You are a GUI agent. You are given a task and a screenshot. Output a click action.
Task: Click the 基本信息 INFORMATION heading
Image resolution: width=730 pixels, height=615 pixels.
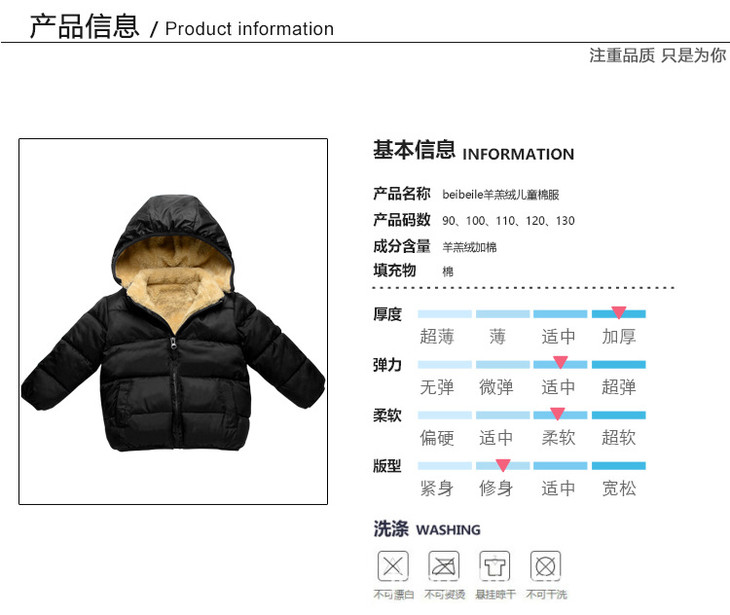473,150
